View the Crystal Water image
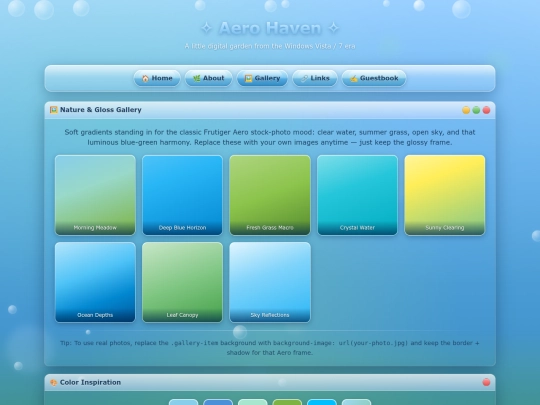Viewport: 540px width, 405px height. click(357, 195)
